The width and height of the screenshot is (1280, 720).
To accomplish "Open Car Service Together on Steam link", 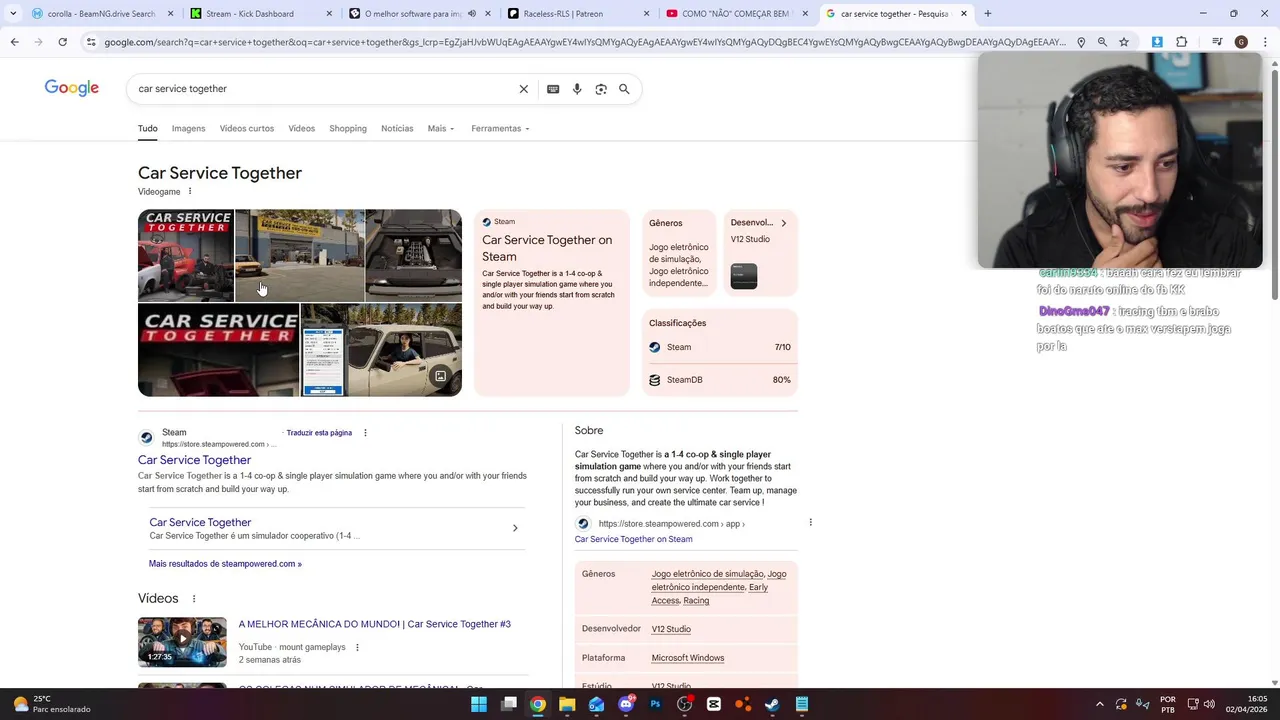I will pyautogui.click(x=633, y=539).
